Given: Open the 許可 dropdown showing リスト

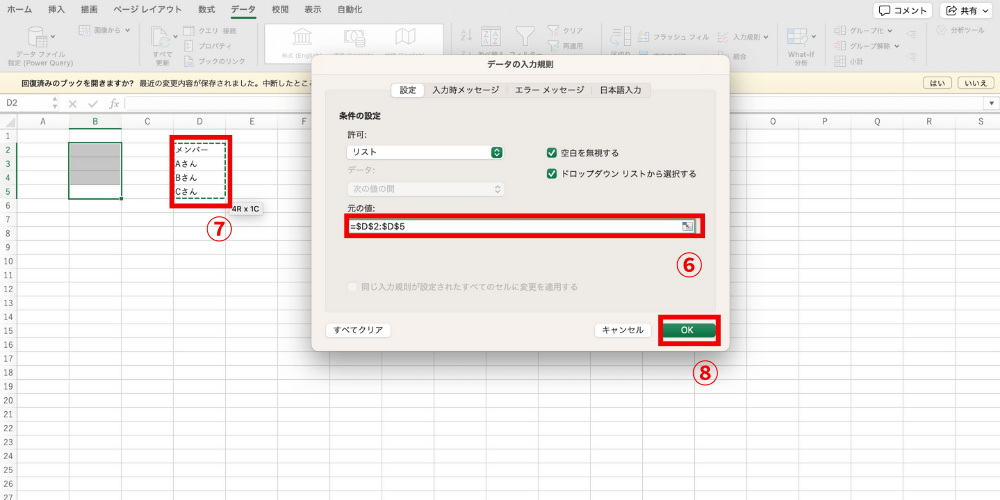Looking at the screenshot, I should [x=424, y=153].
